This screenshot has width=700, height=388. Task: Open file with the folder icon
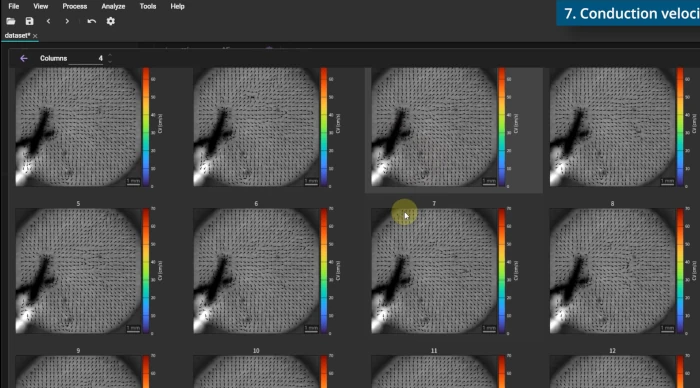11,21
